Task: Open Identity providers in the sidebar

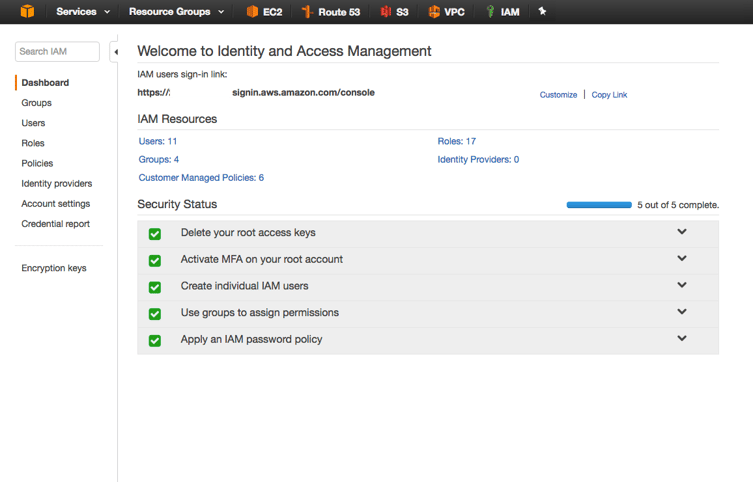Action: (57, 183)
